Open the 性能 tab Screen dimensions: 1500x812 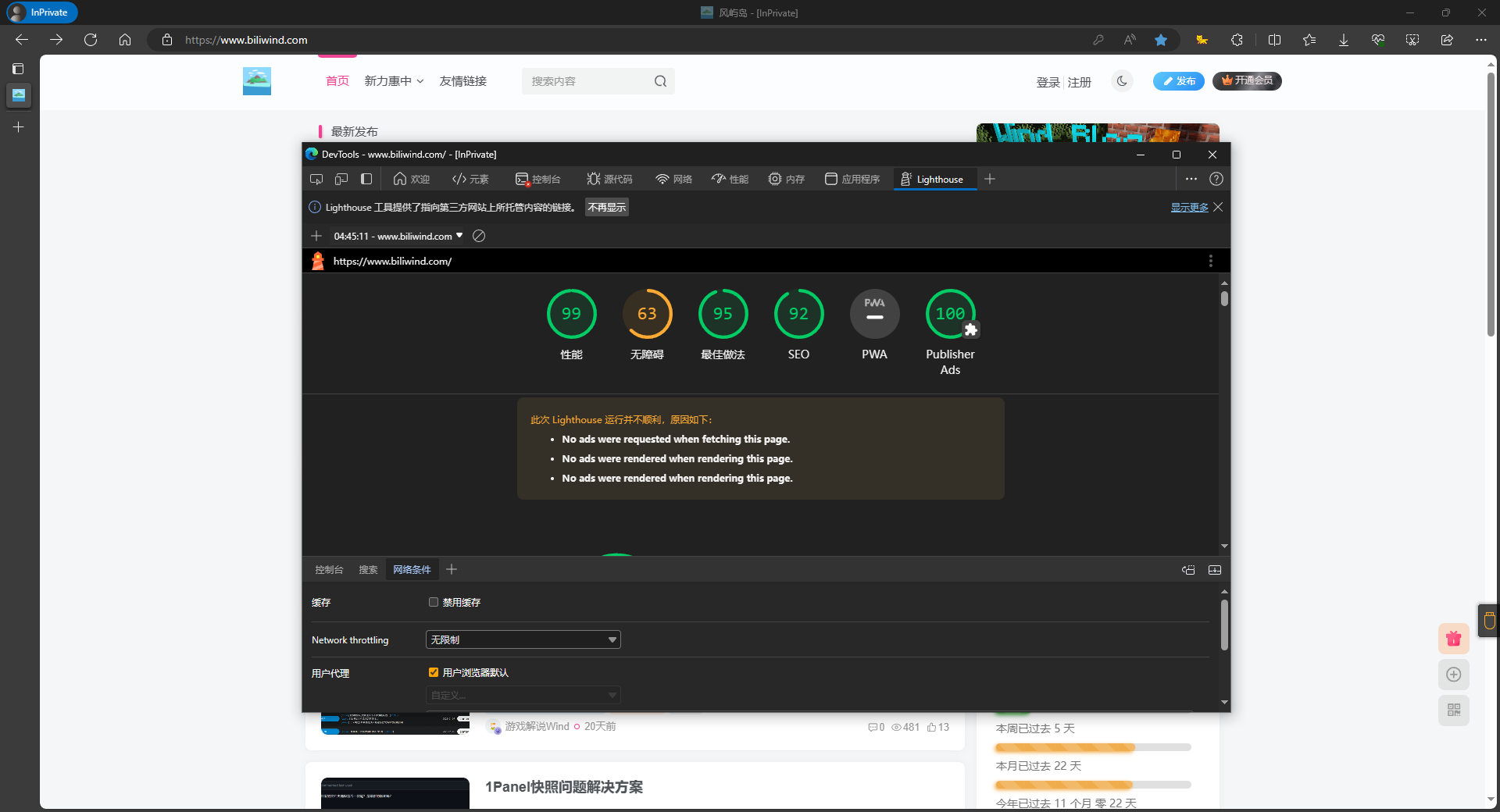point(730,179)
